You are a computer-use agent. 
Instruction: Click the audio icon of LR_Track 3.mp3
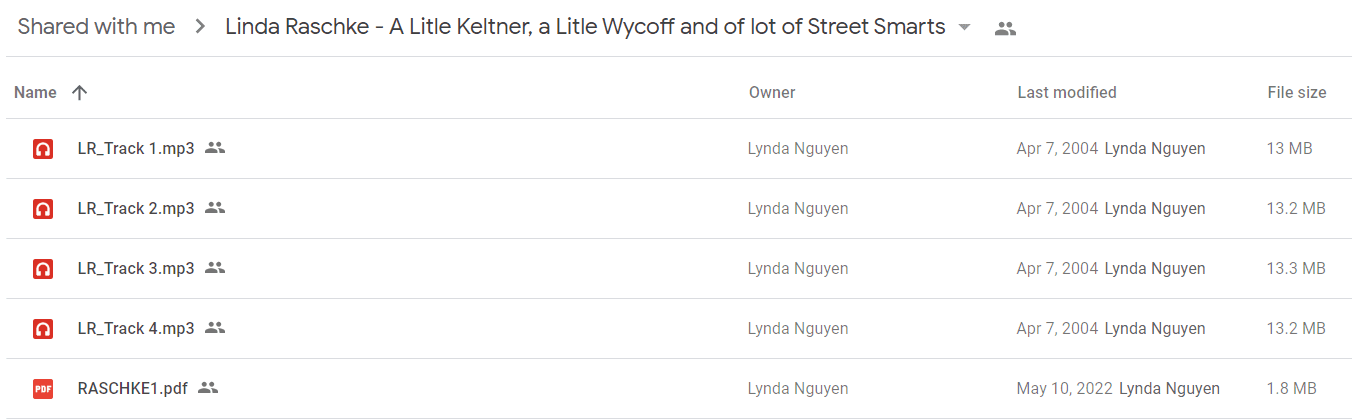pos(42,269)
